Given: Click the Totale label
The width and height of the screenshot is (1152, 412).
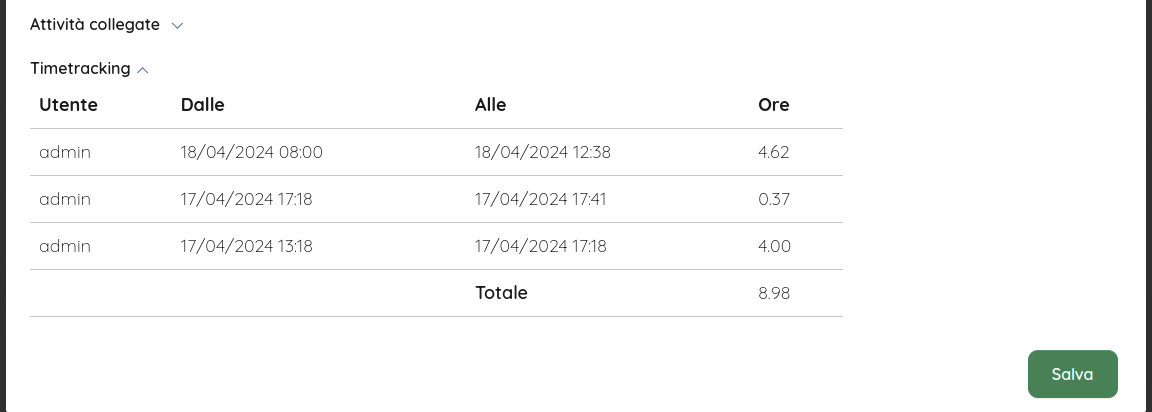Looking at the screenshot, I should (x=501, y=293).
